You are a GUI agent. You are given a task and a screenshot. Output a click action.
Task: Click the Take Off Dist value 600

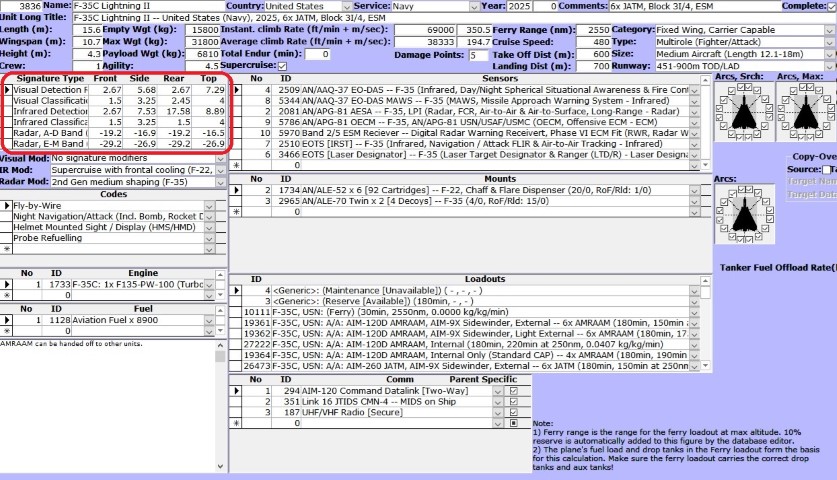[x=594, y=54]
